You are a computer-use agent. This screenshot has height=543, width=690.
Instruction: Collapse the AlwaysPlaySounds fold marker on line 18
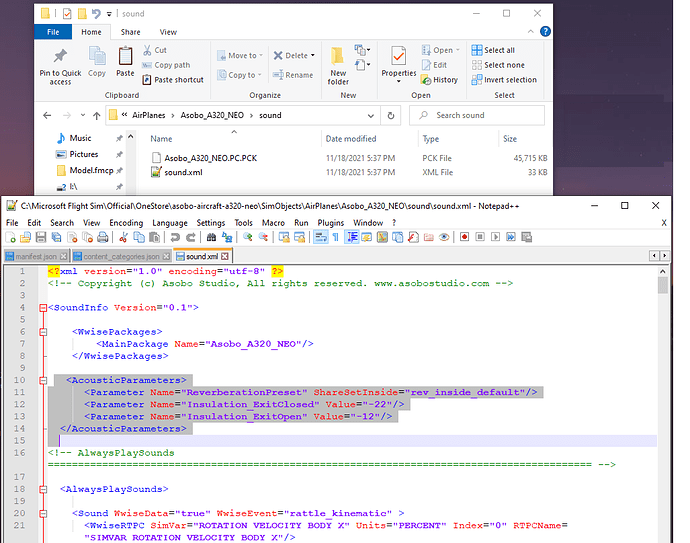point(43,489)
